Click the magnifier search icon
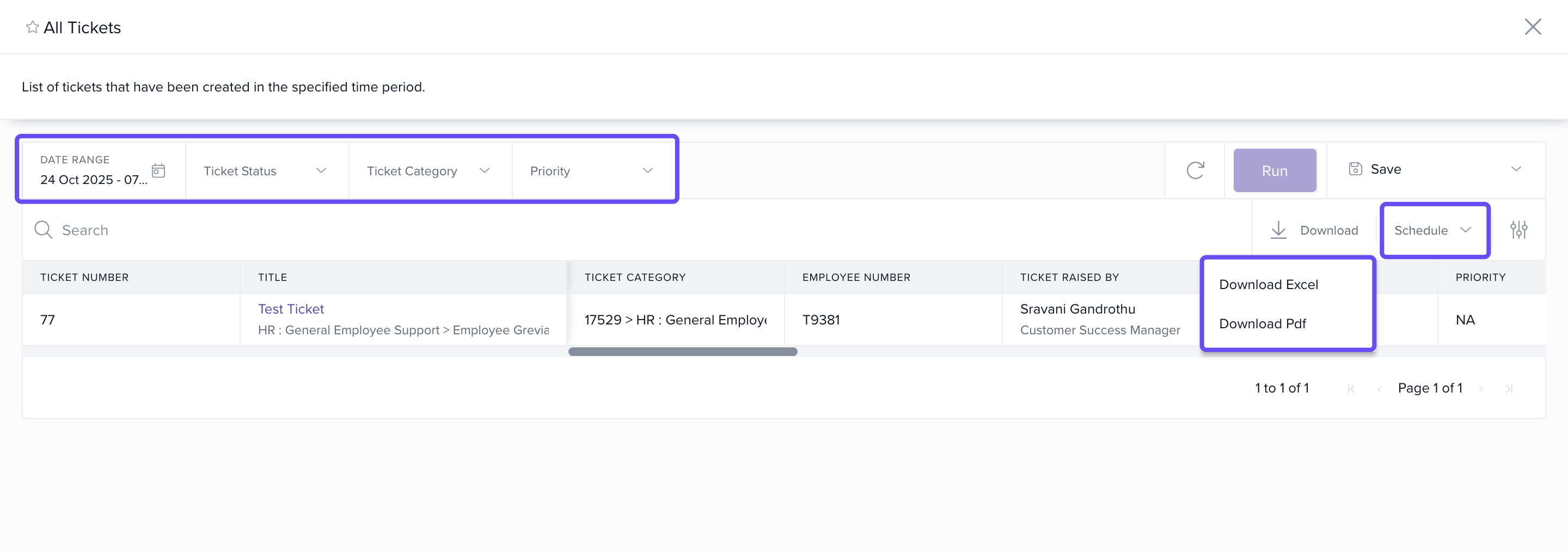The image size is (1568, 552). pos(43,230)
